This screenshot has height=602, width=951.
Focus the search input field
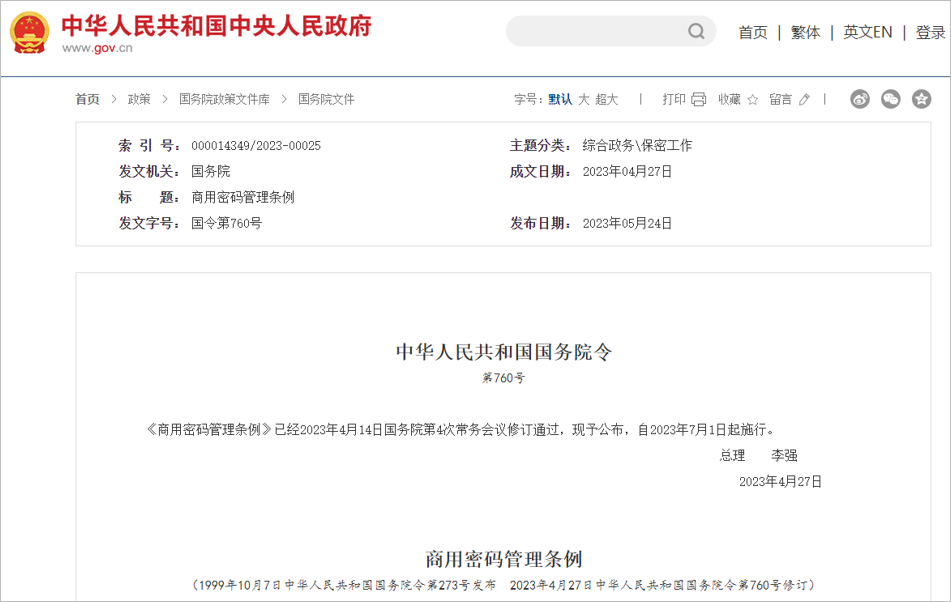click(595, 32)
